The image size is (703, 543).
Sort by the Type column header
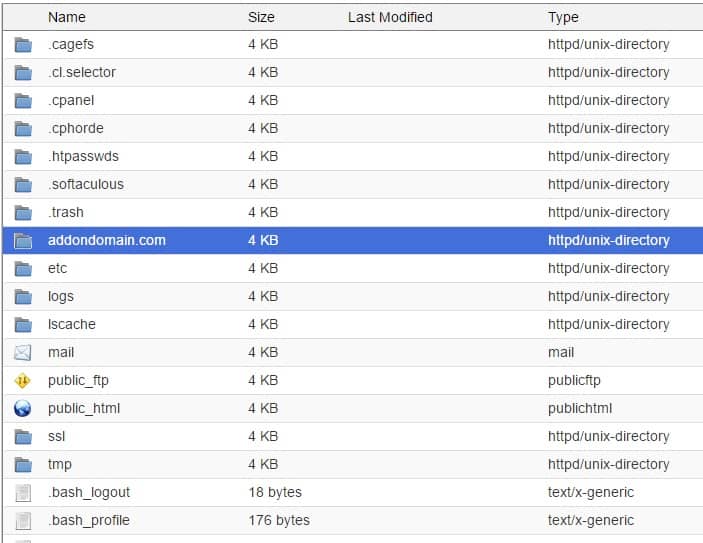pos(563,17)
